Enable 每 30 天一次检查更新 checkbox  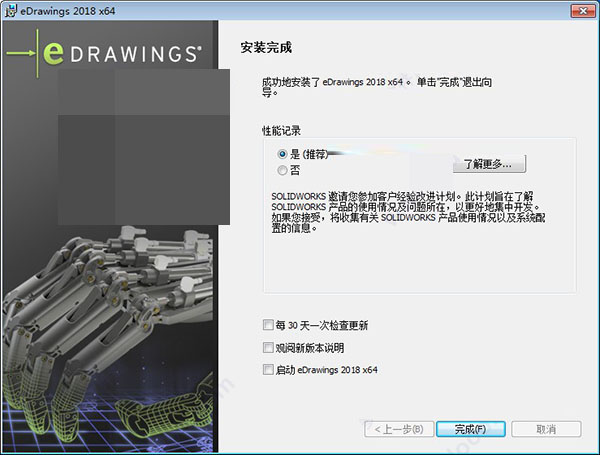coord(268,325)
